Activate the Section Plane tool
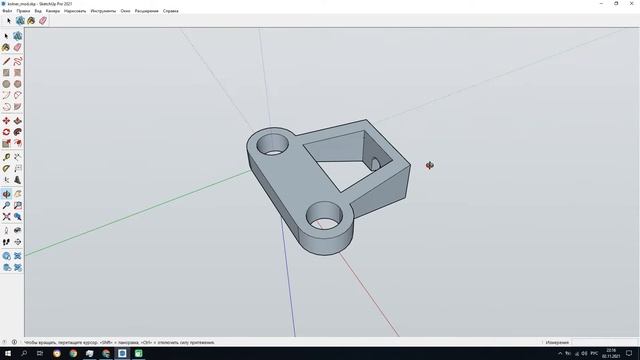This screenshot has width=640, height=360. pos(18,242)
